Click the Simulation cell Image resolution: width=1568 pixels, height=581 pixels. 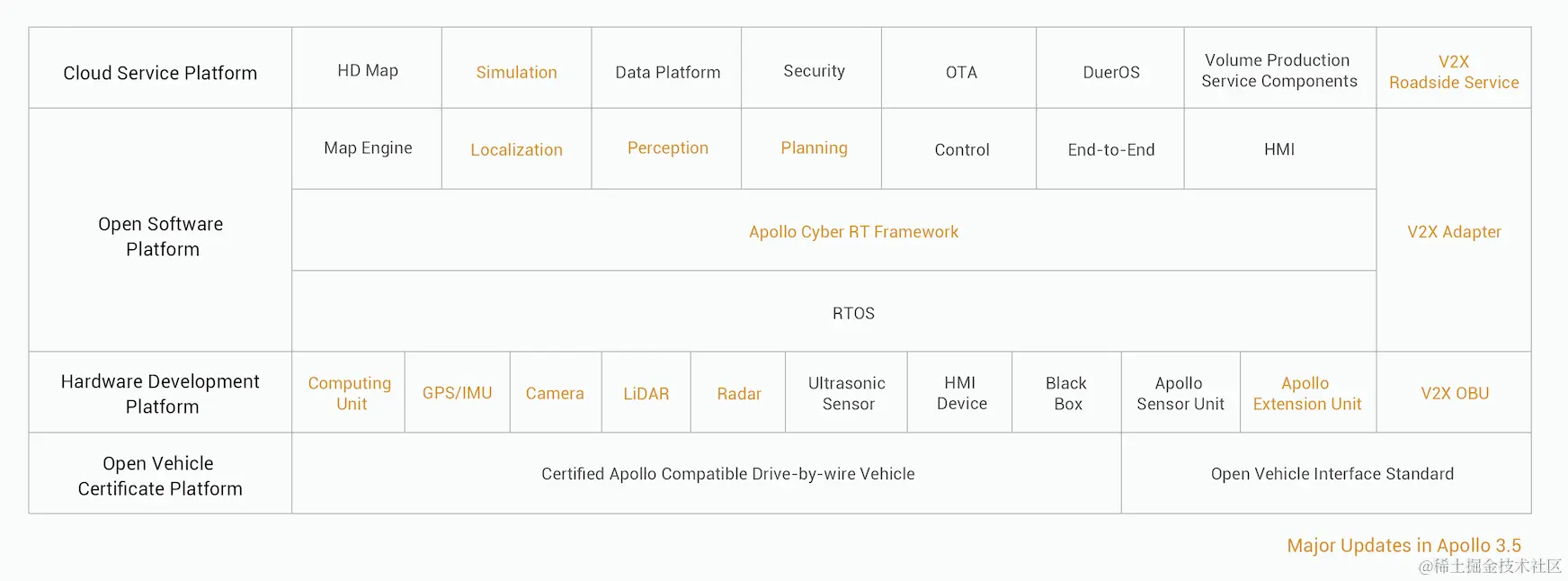tap(516, 72)
